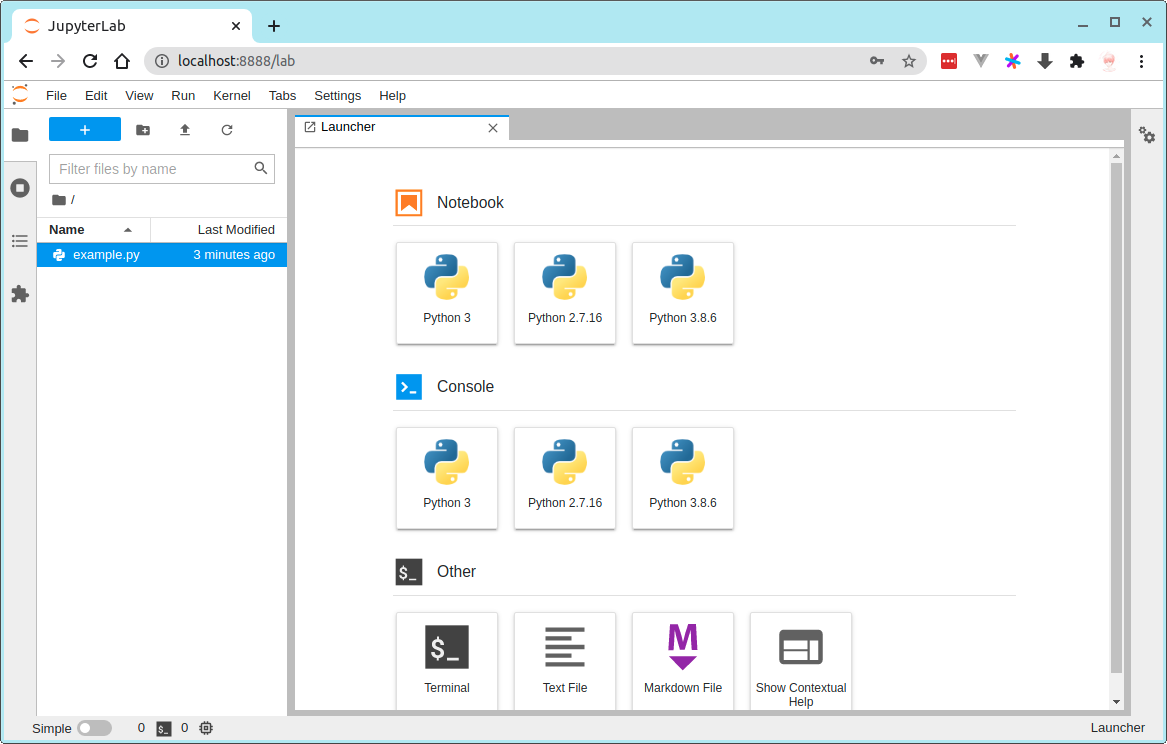
Task: Click the Upload Files arrow icon
Action: pyautogui.click(x=185, y=130)
